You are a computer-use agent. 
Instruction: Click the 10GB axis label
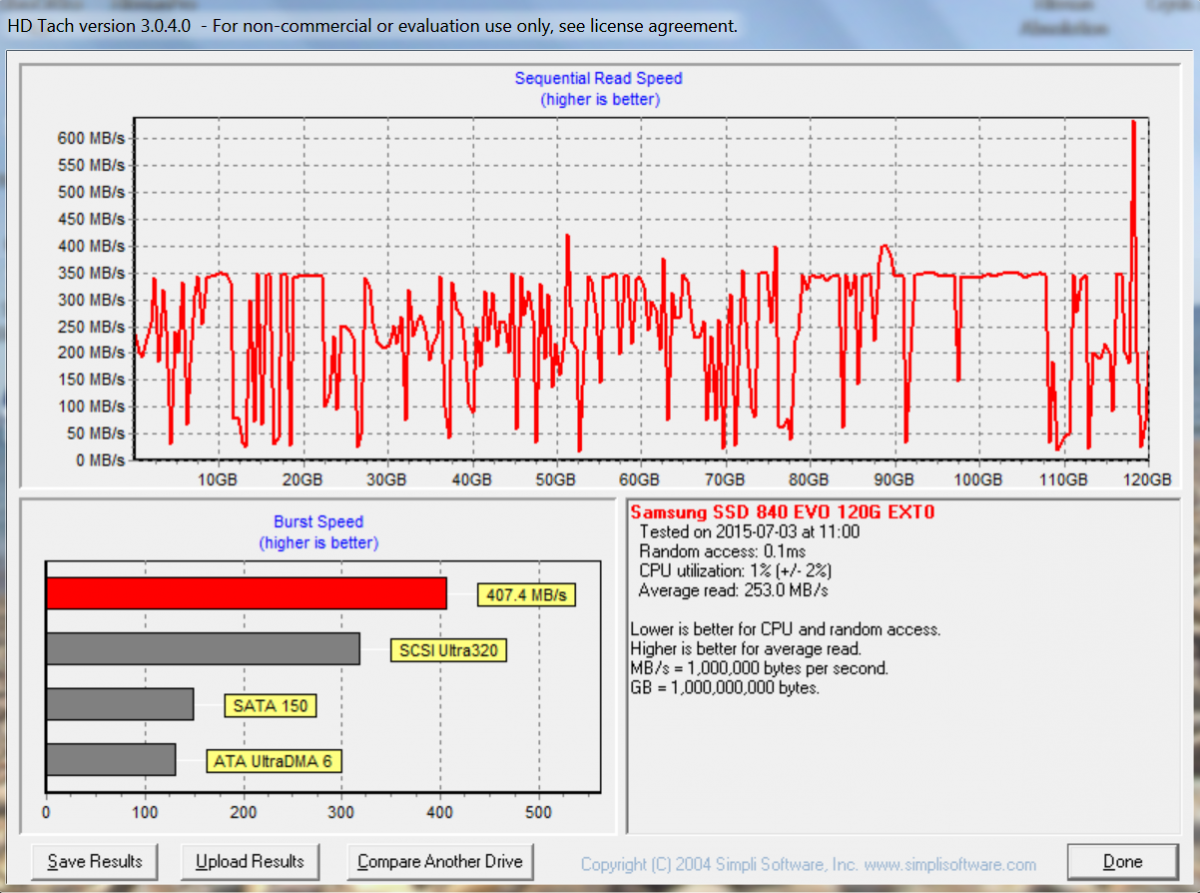(217, 481)
